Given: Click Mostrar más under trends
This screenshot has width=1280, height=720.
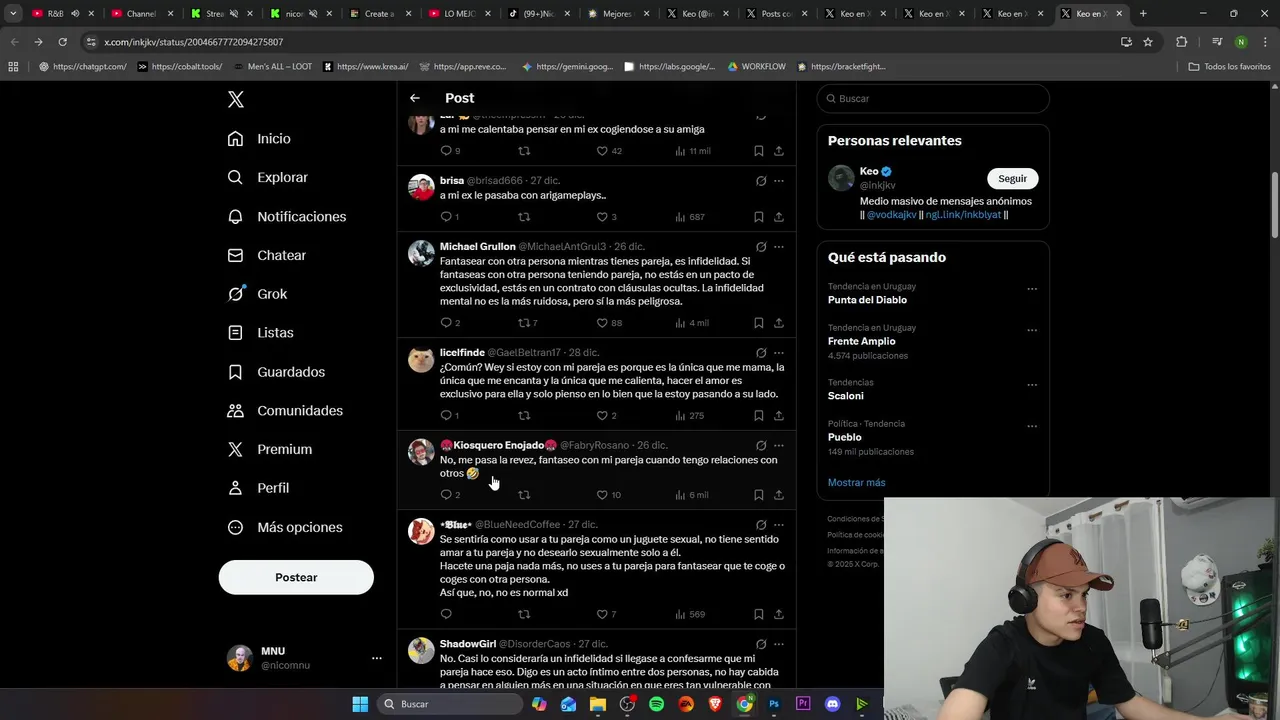Looking at the screenshot, I should click(x=856, y=482).
